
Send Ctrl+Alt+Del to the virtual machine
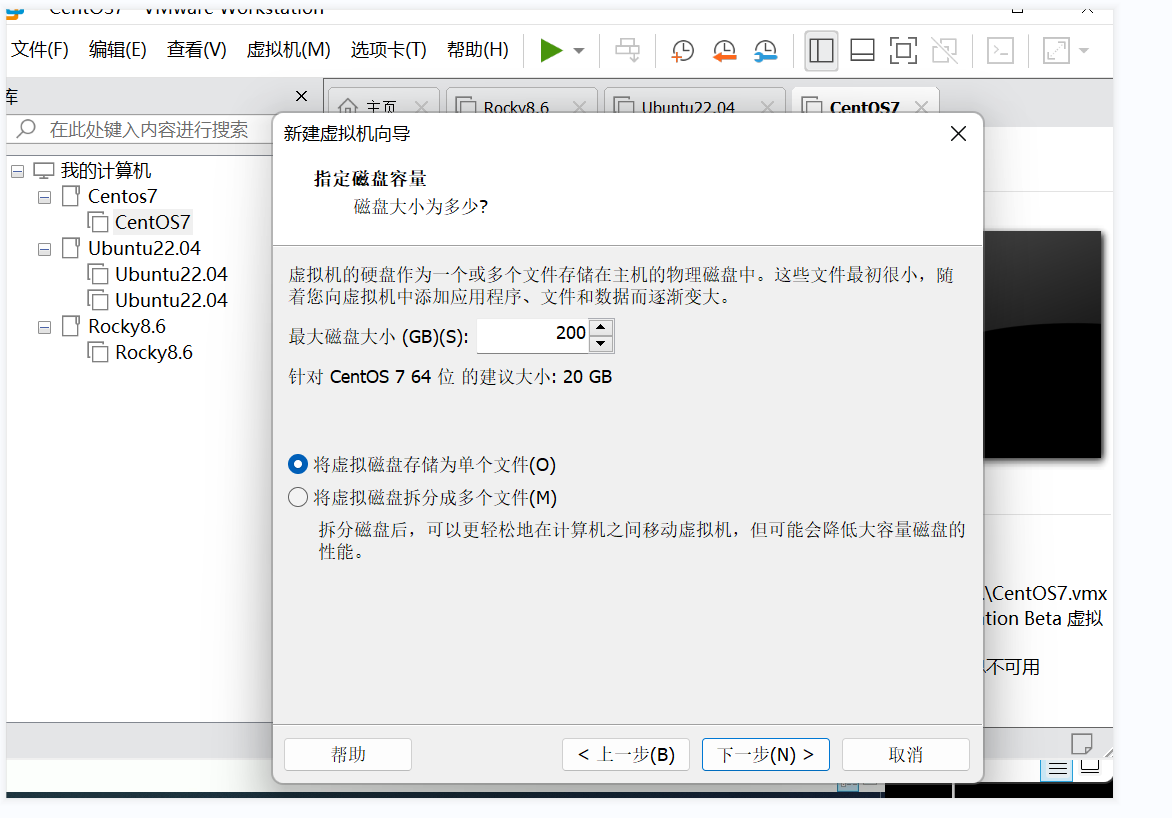(627, 50)
